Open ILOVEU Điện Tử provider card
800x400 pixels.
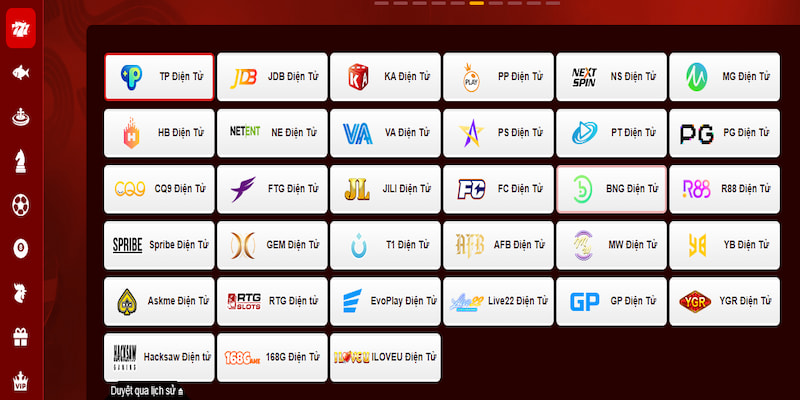point(385,357)
